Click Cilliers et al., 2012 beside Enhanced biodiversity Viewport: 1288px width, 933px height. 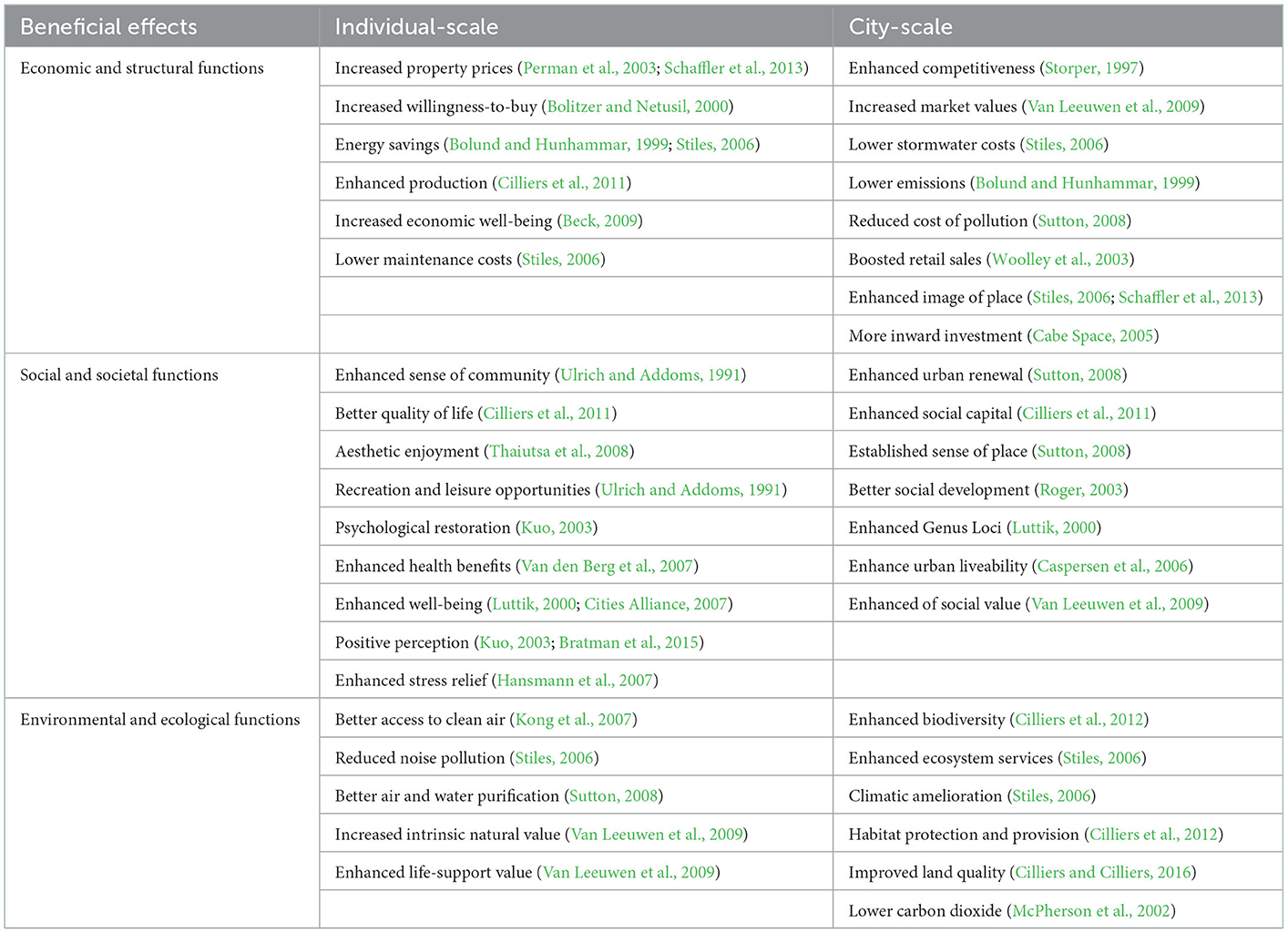1079,720
